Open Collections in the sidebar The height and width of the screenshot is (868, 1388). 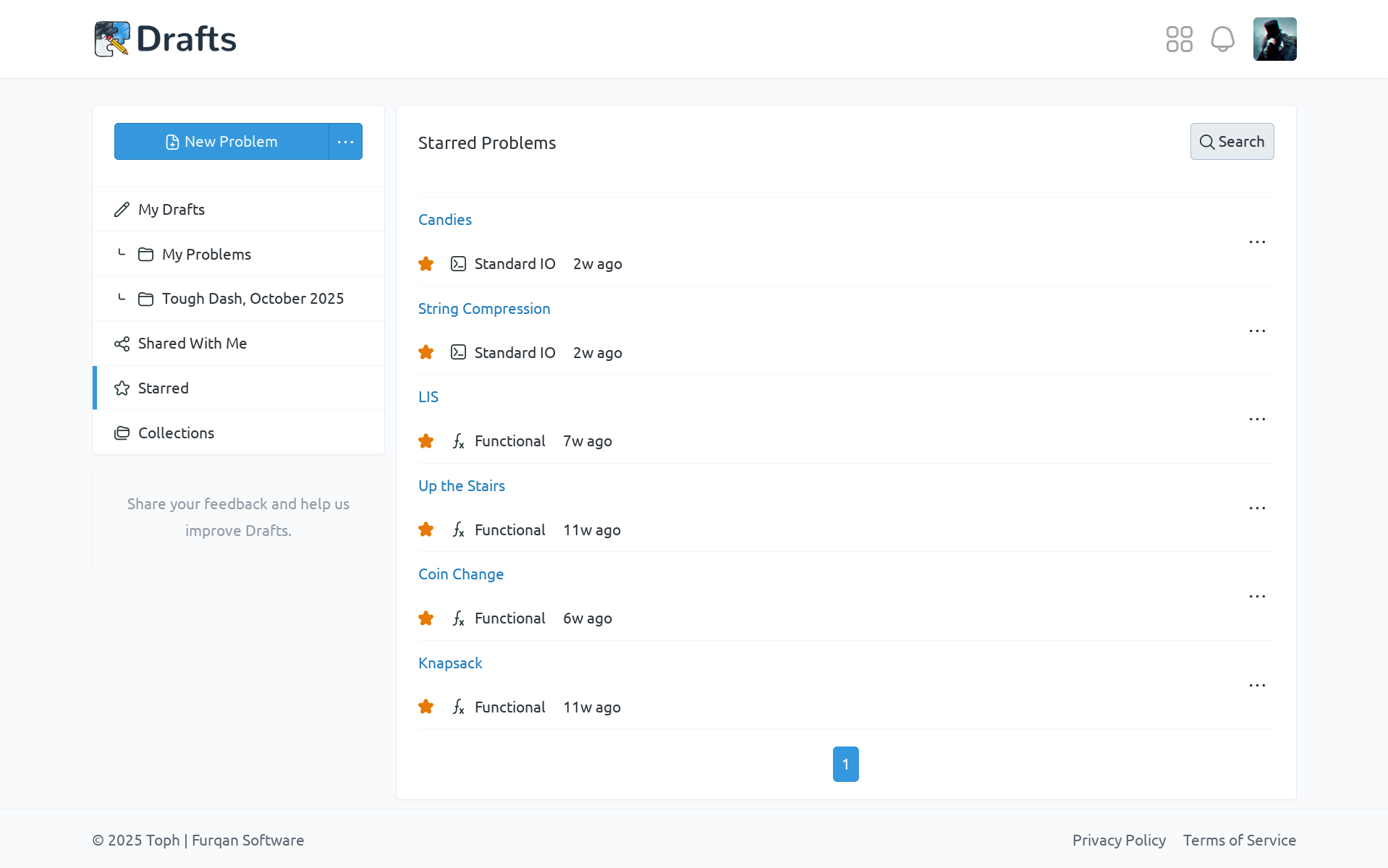click(x=176, y=433)
